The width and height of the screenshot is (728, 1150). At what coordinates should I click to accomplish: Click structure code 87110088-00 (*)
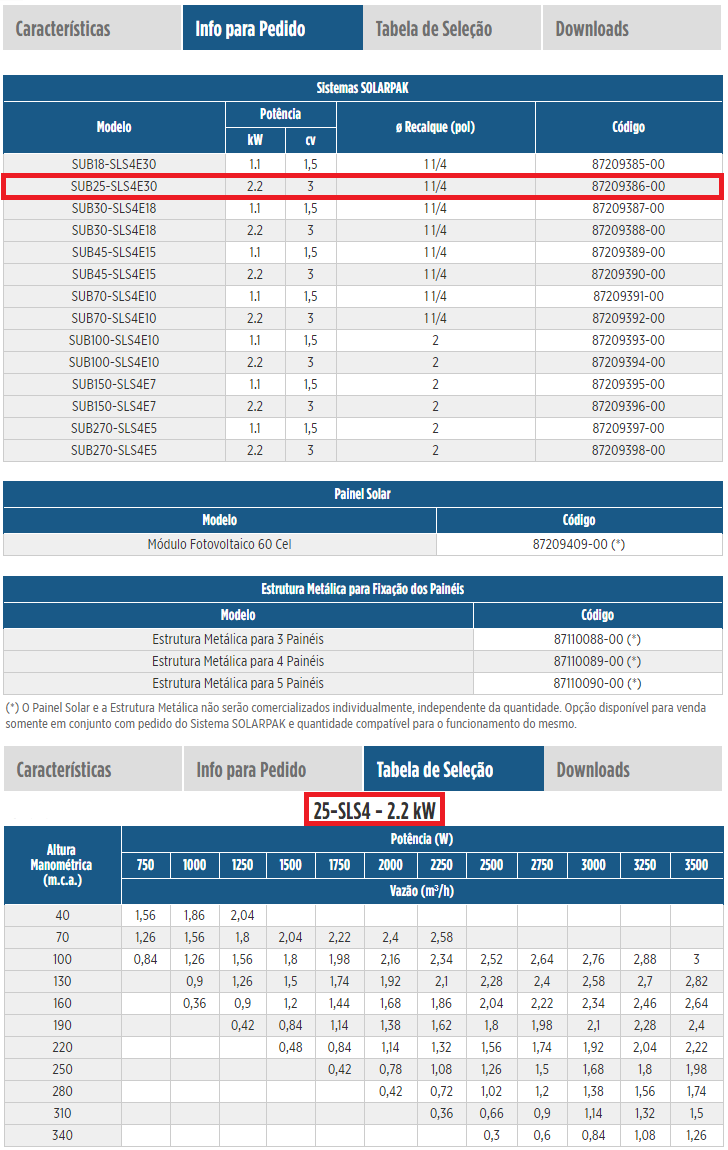(x=597, y=640)
